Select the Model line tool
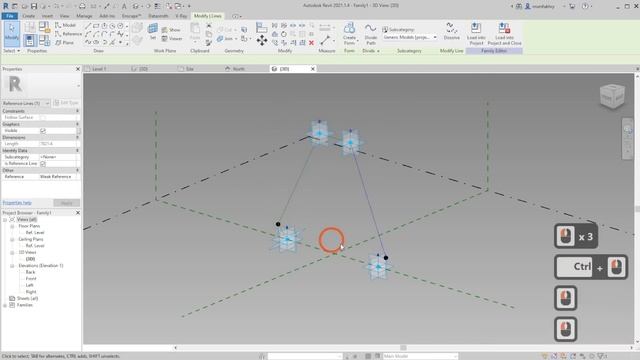This screenshot has height=360, width=640. point(65,25)
